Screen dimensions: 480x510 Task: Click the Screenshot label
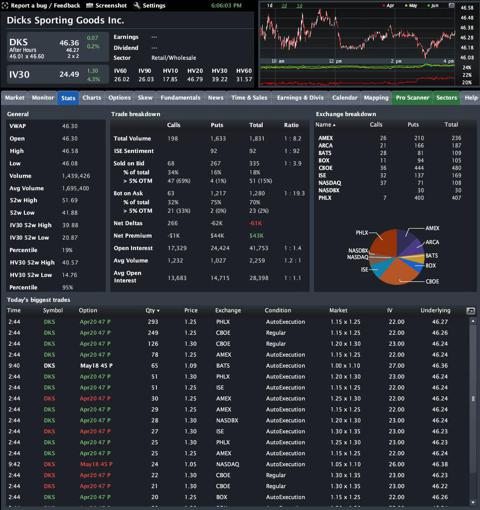(x=111, y=5)
